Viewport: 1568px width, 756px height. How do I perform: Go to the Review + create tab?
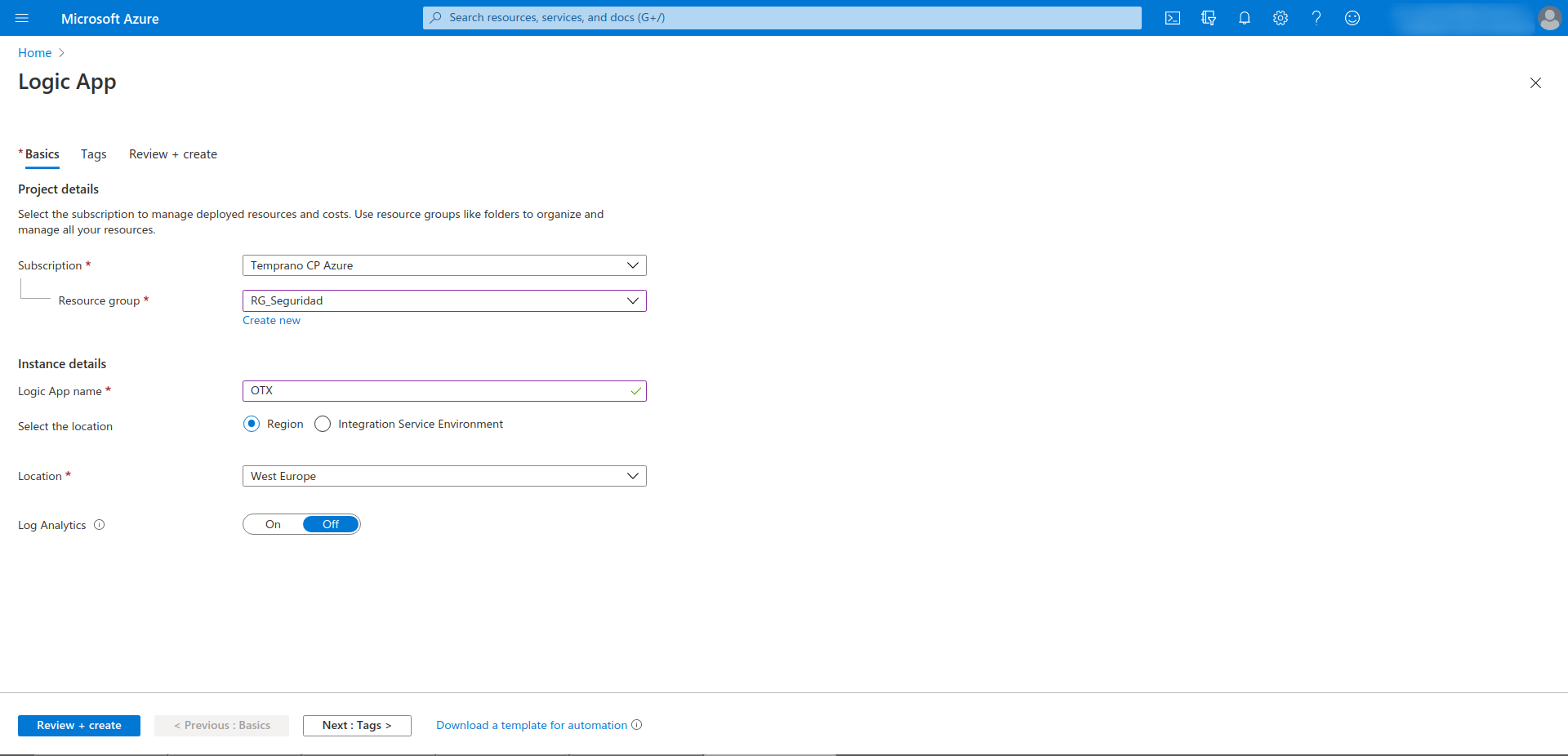pos(173,154)
